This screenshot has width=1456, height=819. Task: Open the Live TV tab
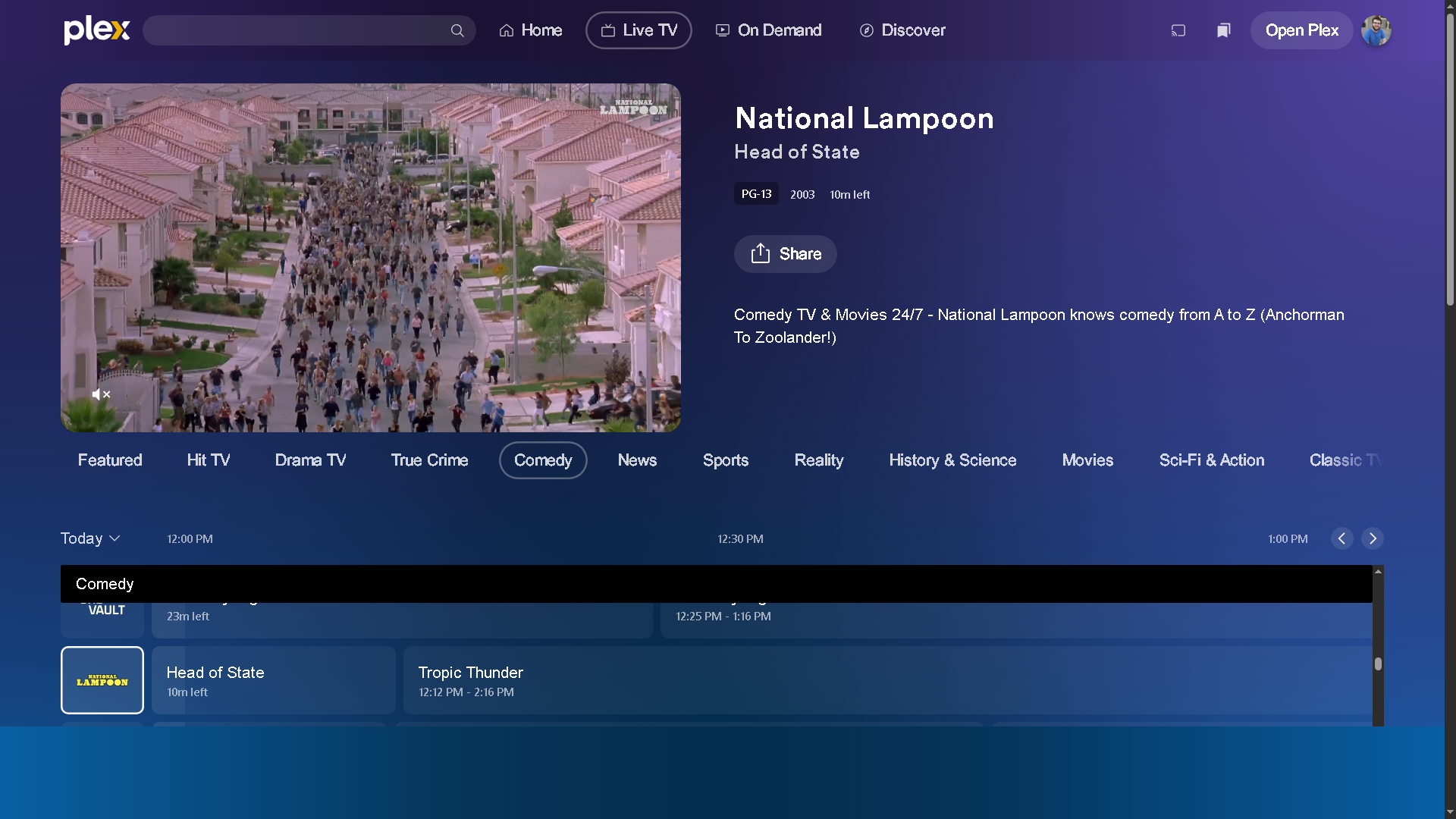pyautogui.click(x=639, y=30)
